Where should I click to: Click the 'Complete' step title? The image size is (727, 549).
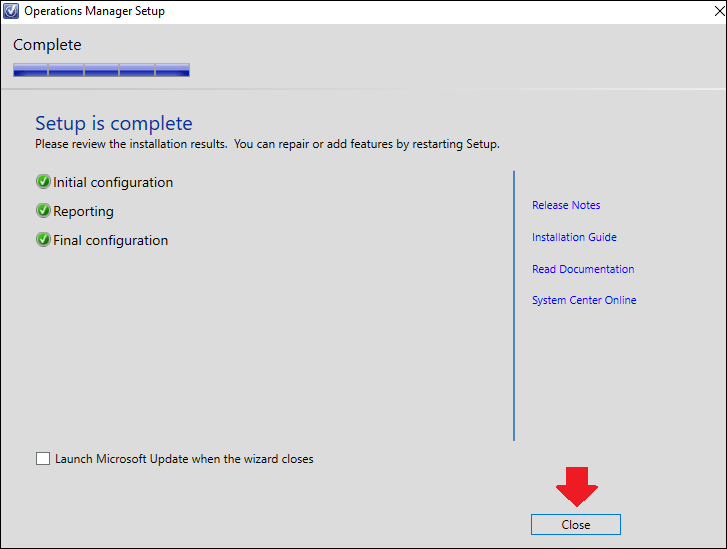[47, 45]
